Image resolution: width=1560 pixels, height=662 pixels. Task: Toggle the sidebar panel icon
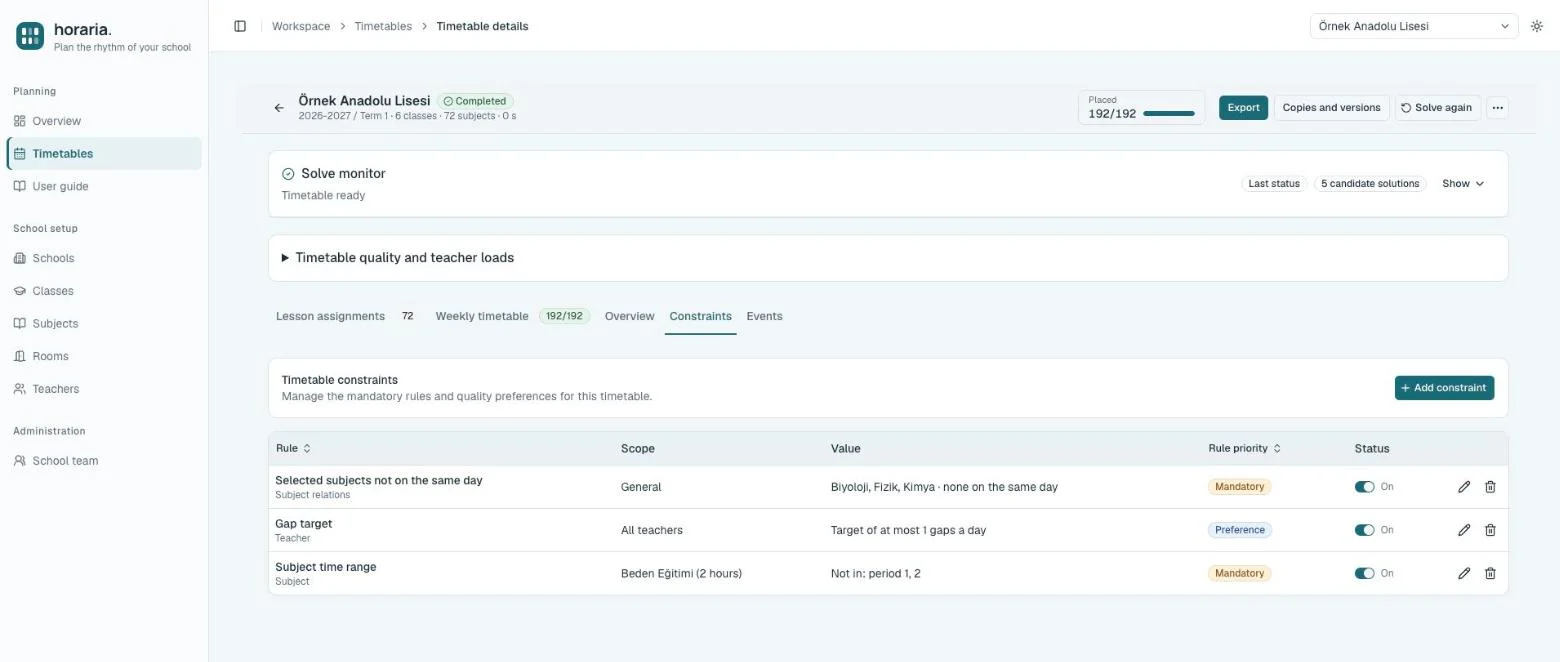click(x=240, y=26)
